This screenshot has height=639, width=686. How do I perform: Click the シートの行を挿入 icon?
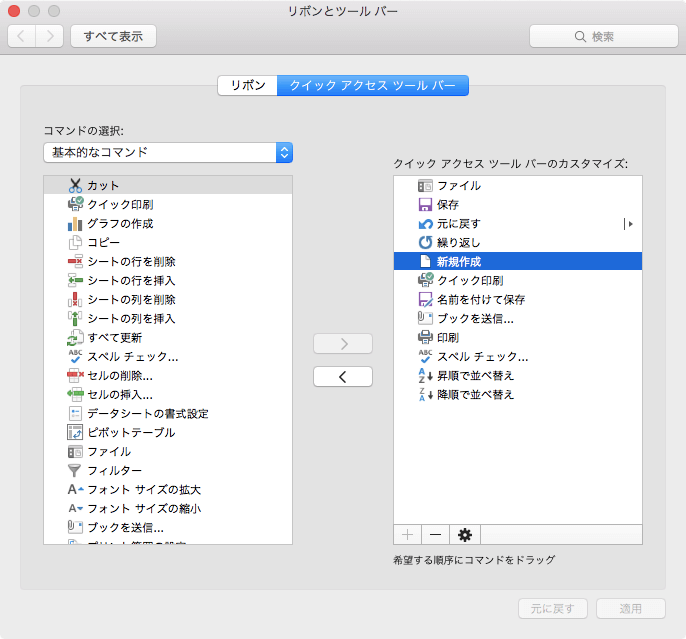[75, 280]
